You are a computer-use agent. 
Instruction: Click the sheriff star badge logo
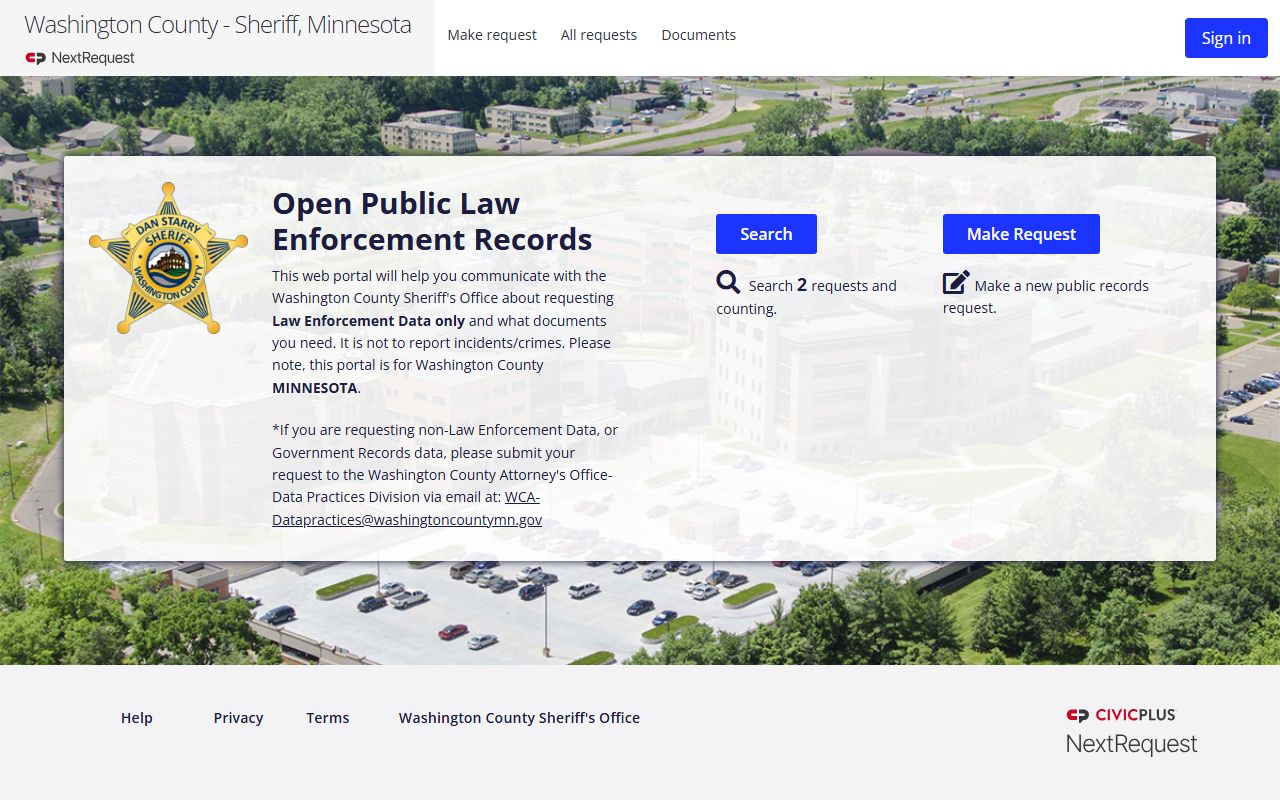click(x=168, y=258)
